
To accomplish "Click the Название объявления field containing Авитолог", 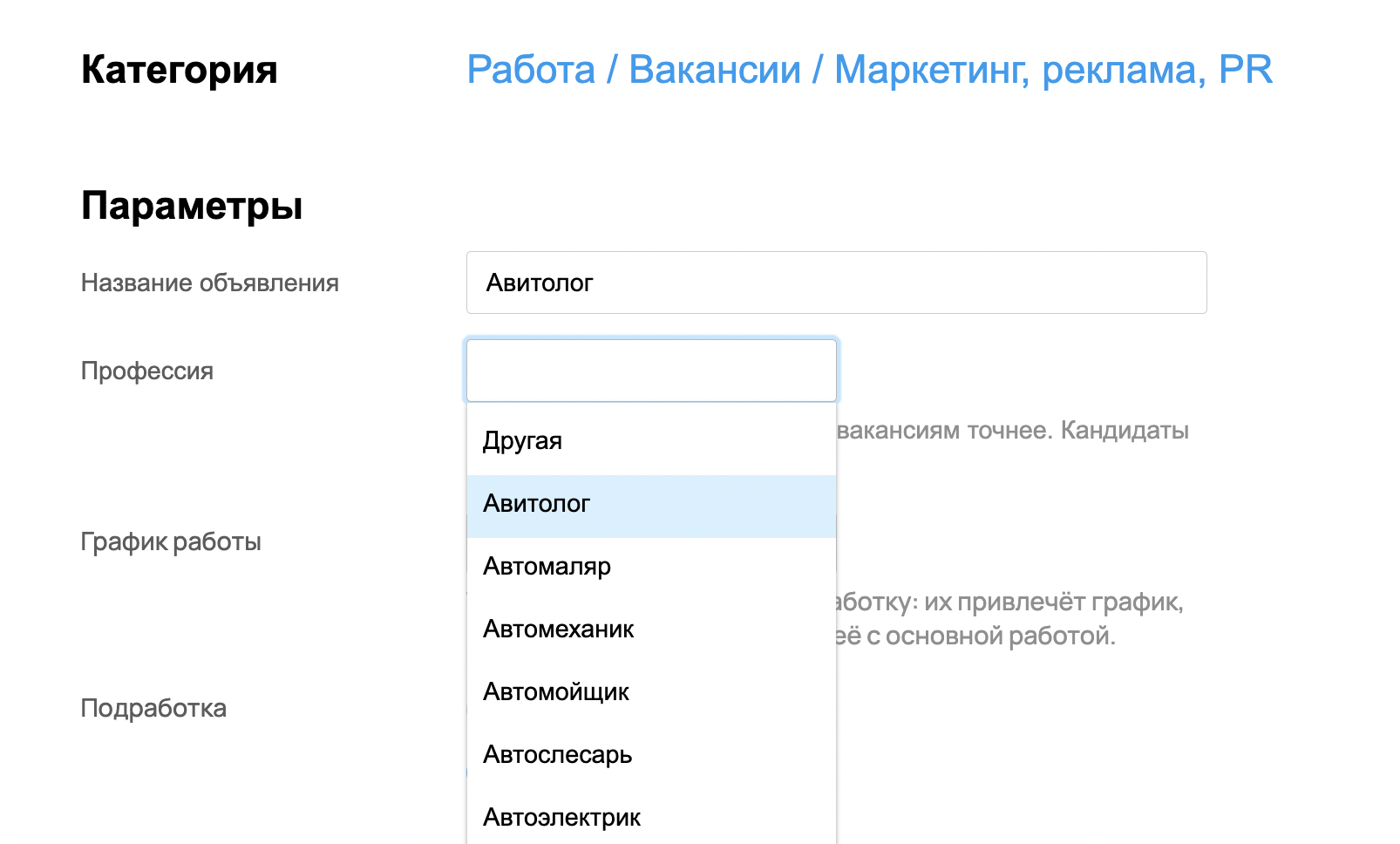I will coord(835,282).
